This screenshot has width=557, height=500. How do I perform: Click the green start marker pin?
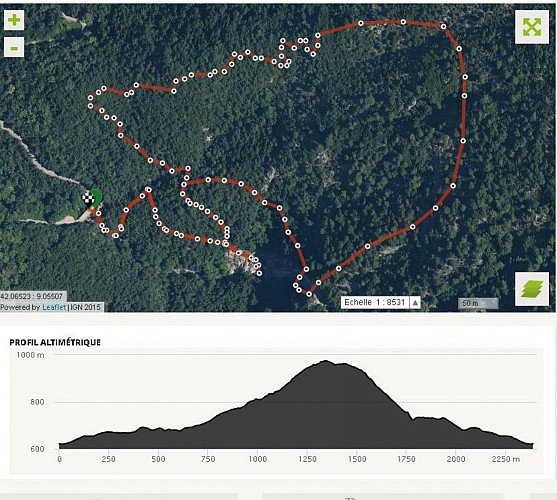tap(96, 196)
